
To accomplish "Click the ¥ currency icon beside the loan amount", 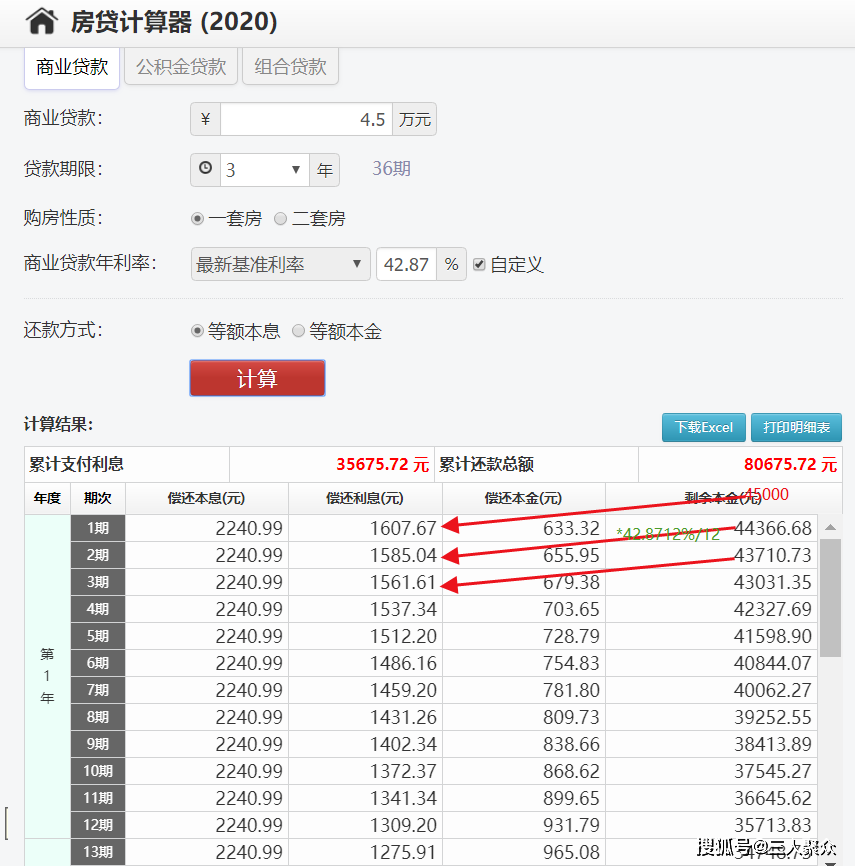I will point(205,118).
